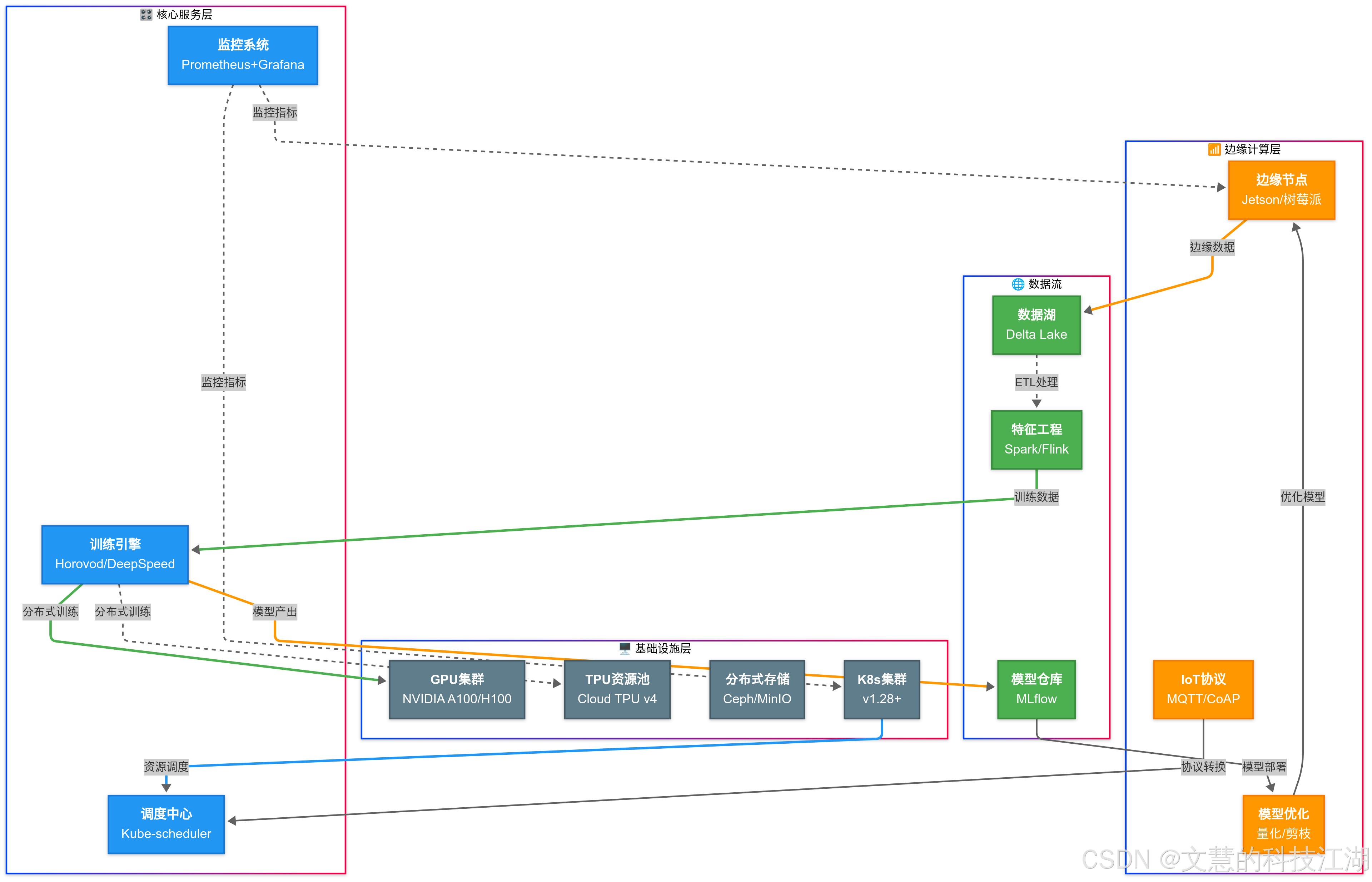Select the 模型仓库 MLflow node
Screen dimensions: 1372x882
click(x=1037, y=690)
